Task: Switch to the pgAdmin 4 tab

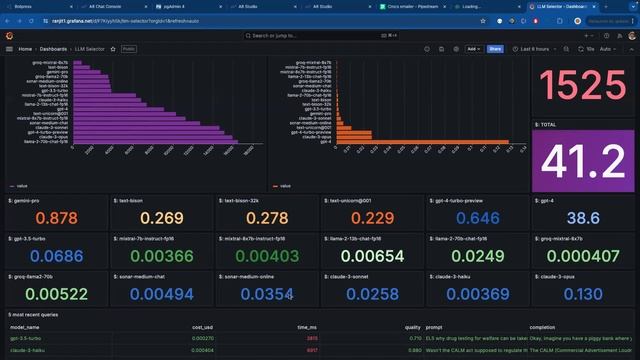Action: 188,7
